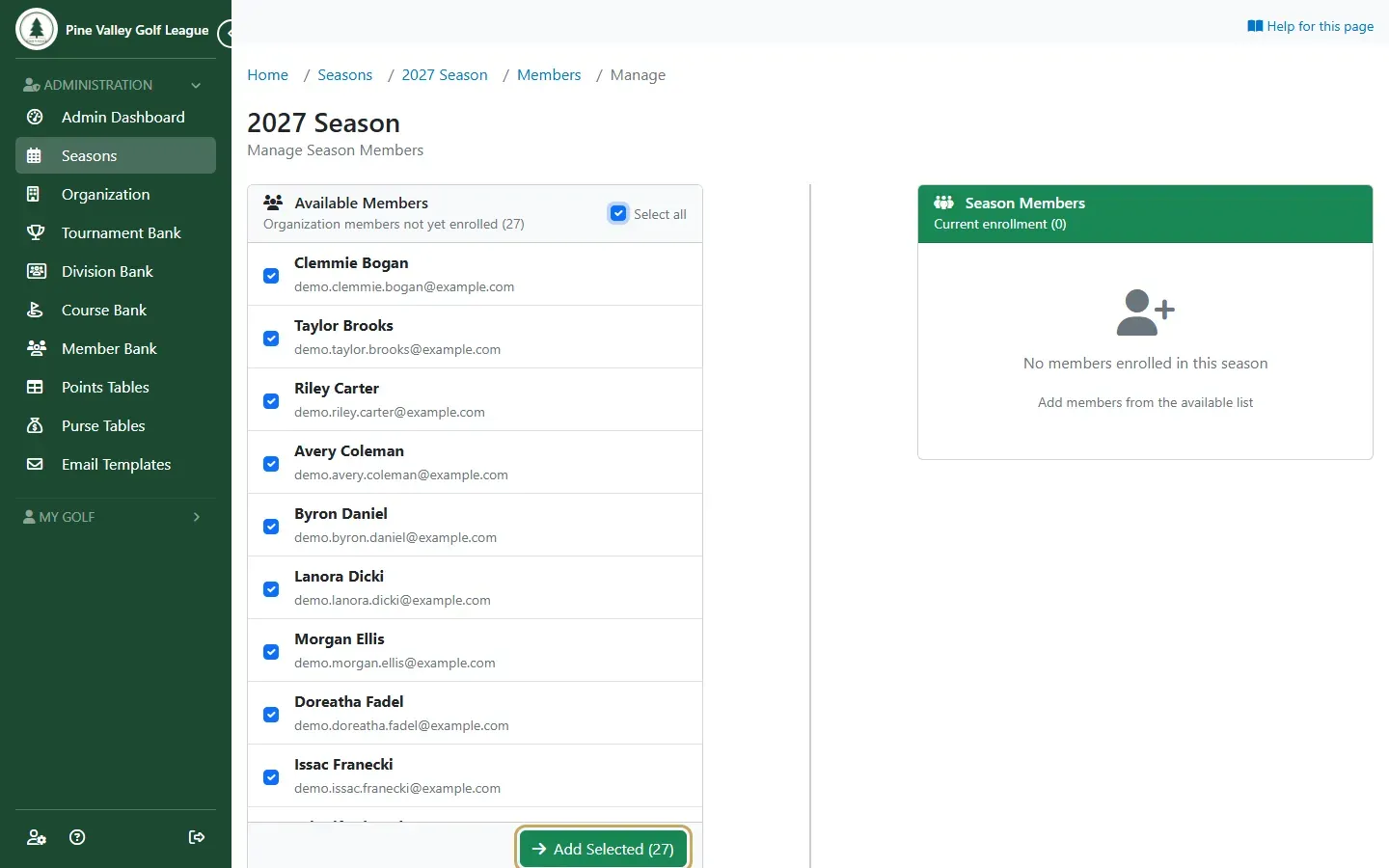
Task: Click the Tournament Bank trophy icon
Action: 36,232
